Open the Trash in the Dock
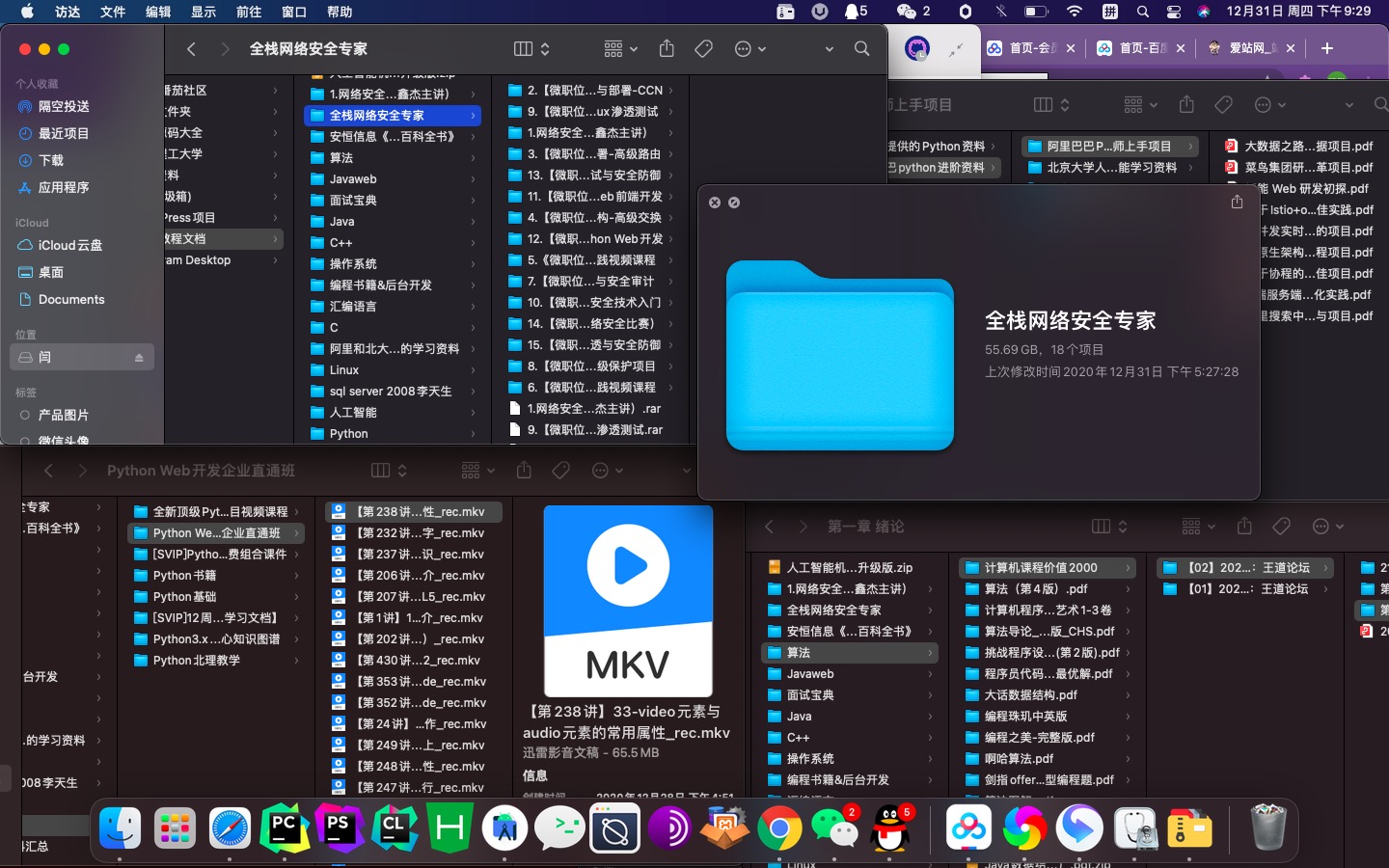Screen dimensions: 1389x868 coord(1267,827)
